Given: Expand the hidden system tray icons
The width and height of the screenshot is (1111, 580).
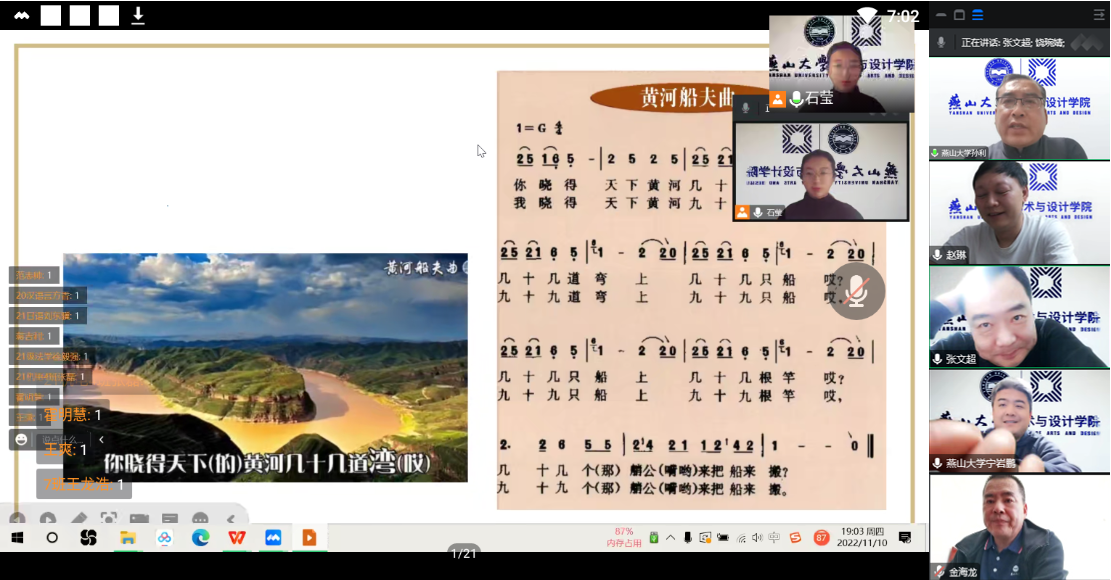Looking at the screenshot, I should pos(670,538).
